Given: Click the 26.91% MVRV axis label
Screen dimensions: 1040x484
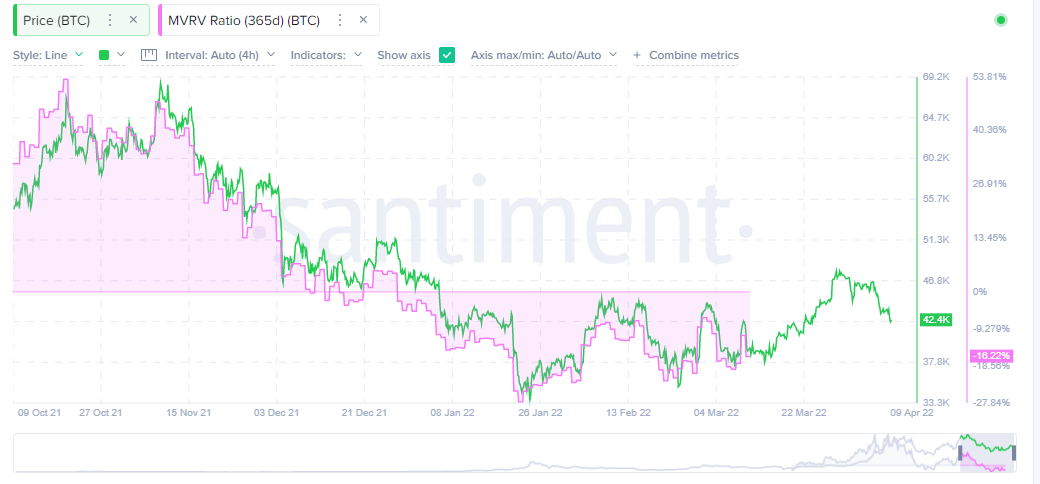Looking at the screenshot, I should click(x=990, y=184).
